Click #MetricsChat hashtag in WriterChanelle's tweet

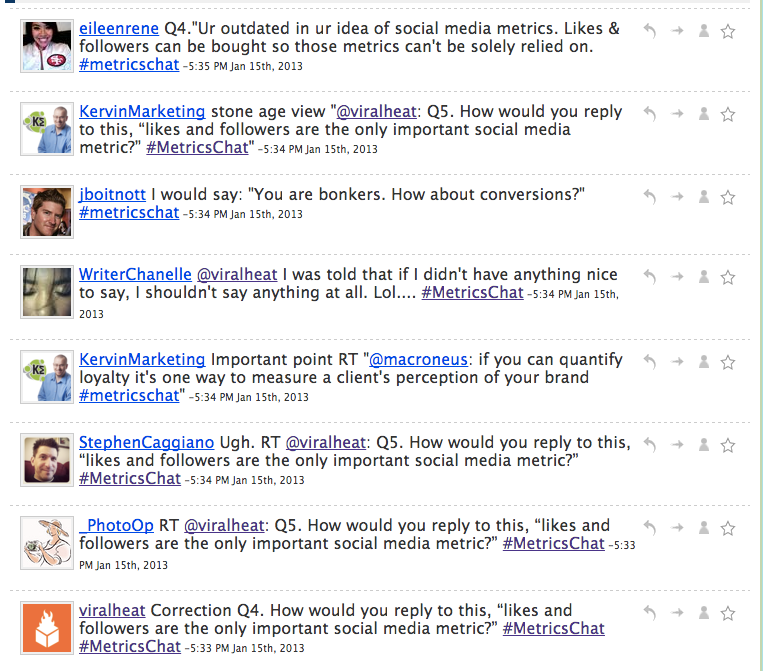(472, 292)
